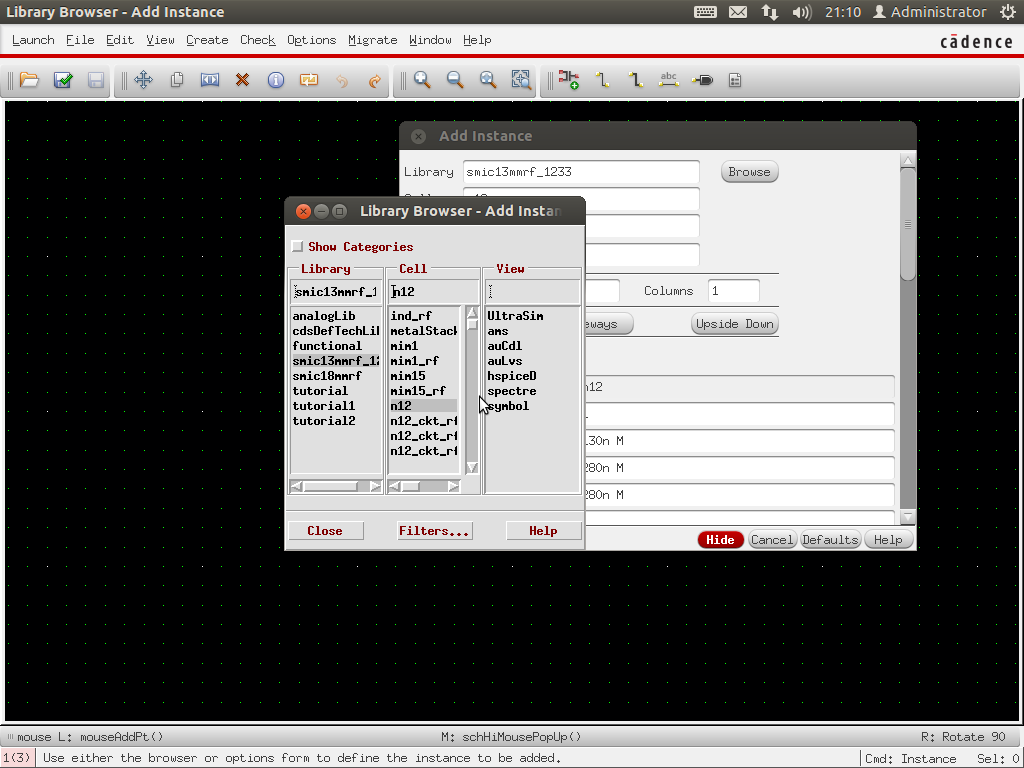
Task: Select the tutorial2 library
Action: tap(324, 421)
